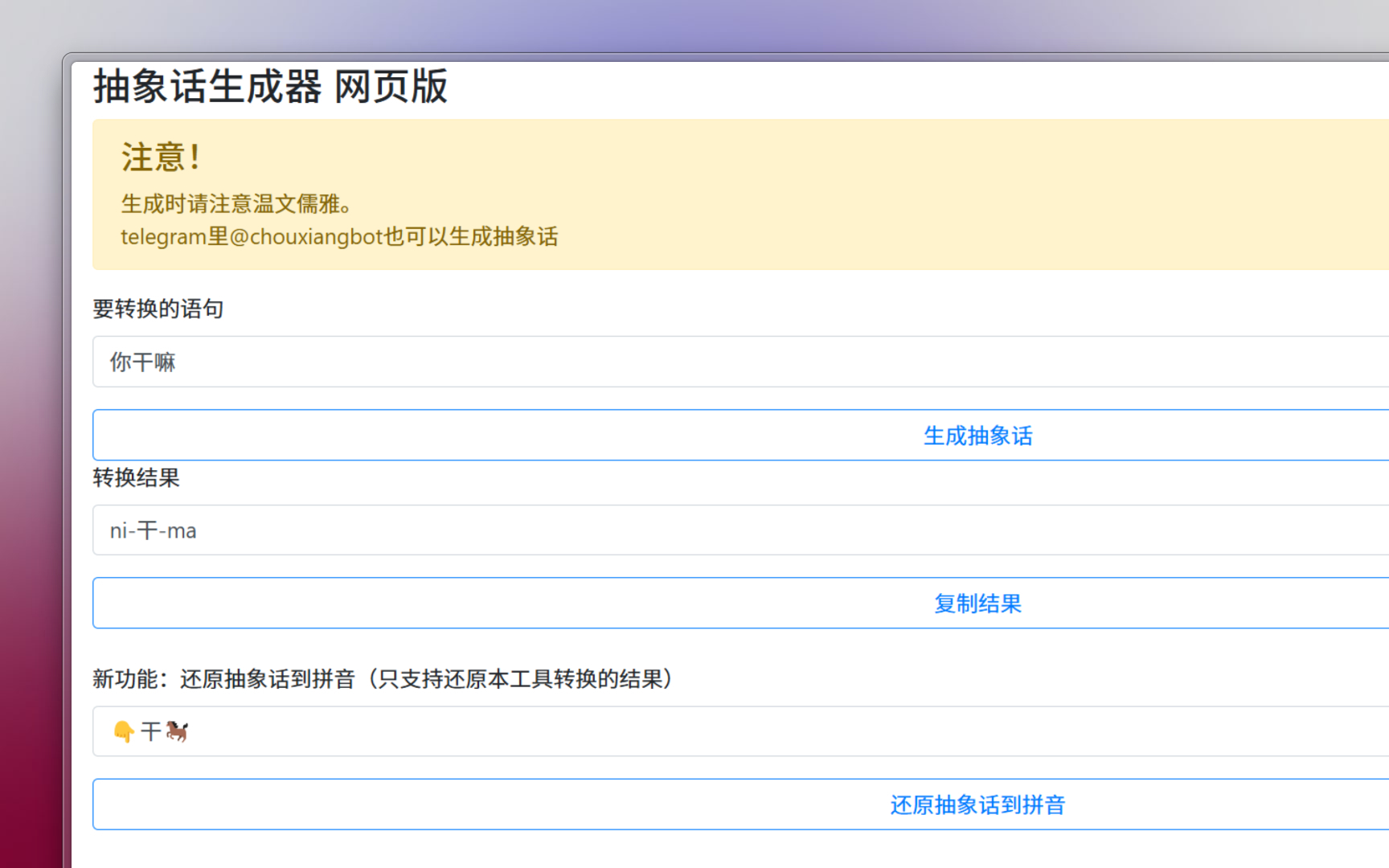Click the ni pinyin in result field
Image resolution: width=1389 pixels, height=868 pixels.
118,531
